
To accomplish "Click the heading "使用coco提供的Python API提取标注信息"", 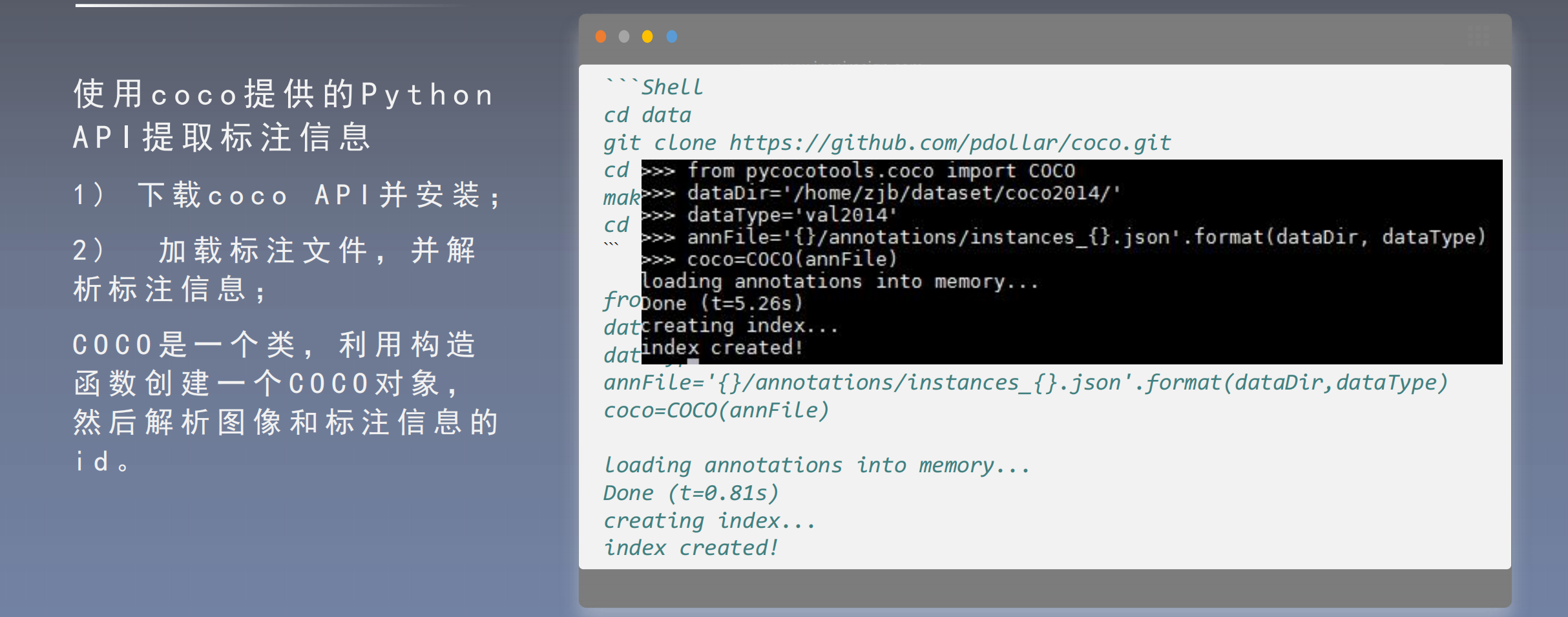I will pyautogui.click(x=284, y=116).
